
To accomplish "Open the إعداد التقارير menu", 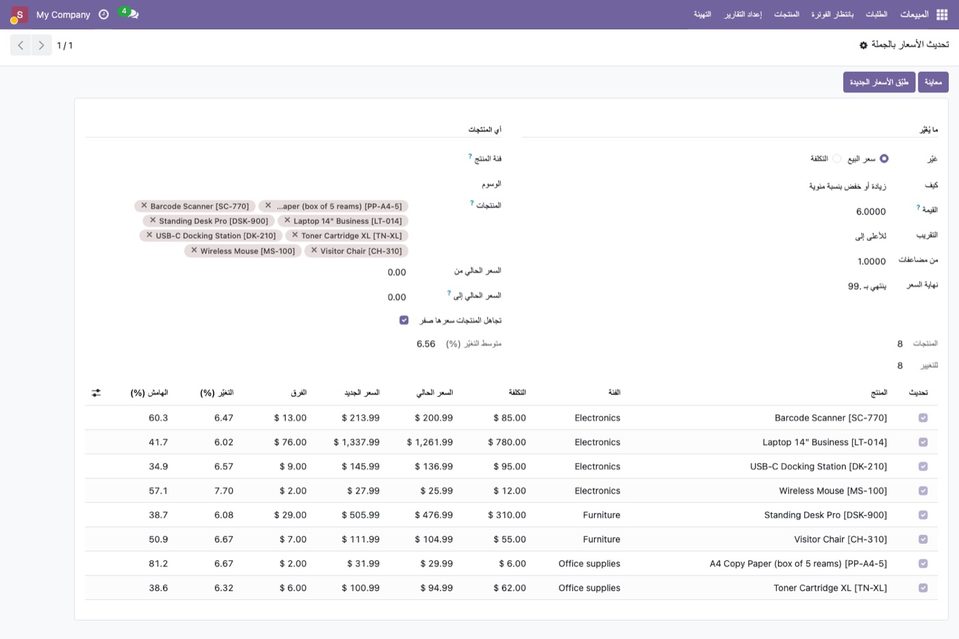I will pos(743,14).
